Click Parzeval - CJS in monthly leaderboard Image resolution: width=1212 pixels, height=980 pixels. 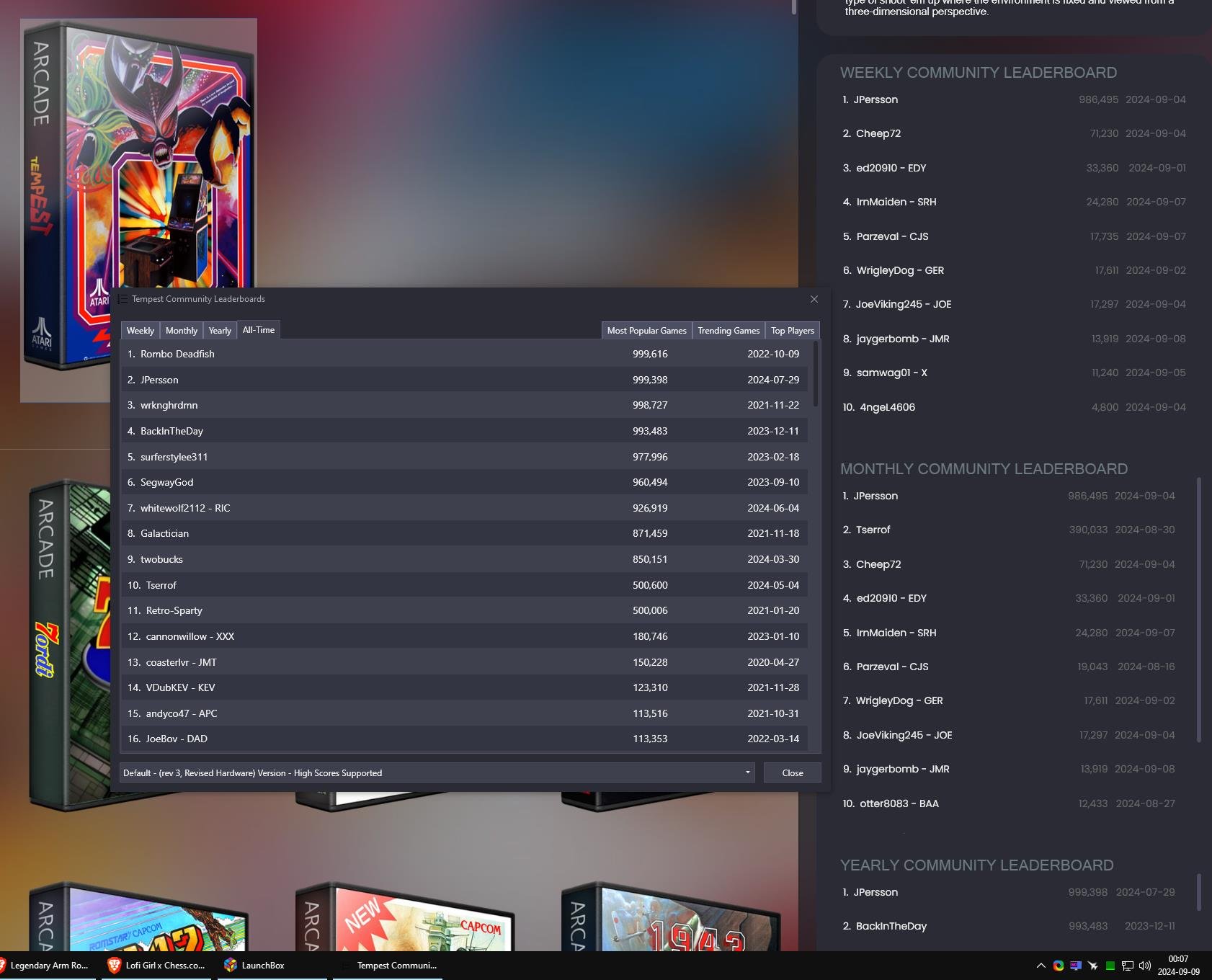click(x=892, y=667)
